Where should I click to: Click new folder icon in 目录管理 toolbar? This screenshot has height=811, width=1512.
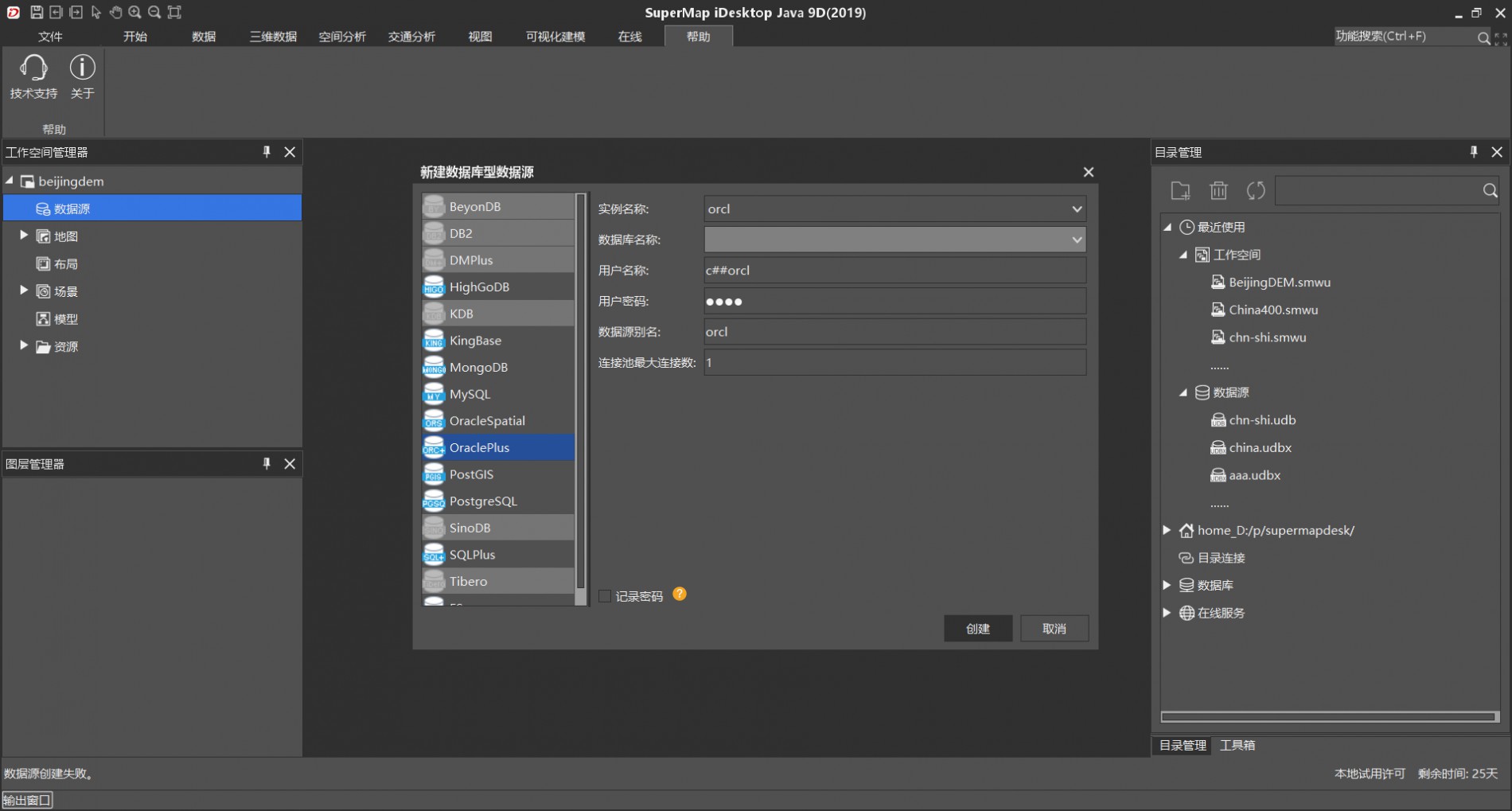point(1180,190)
